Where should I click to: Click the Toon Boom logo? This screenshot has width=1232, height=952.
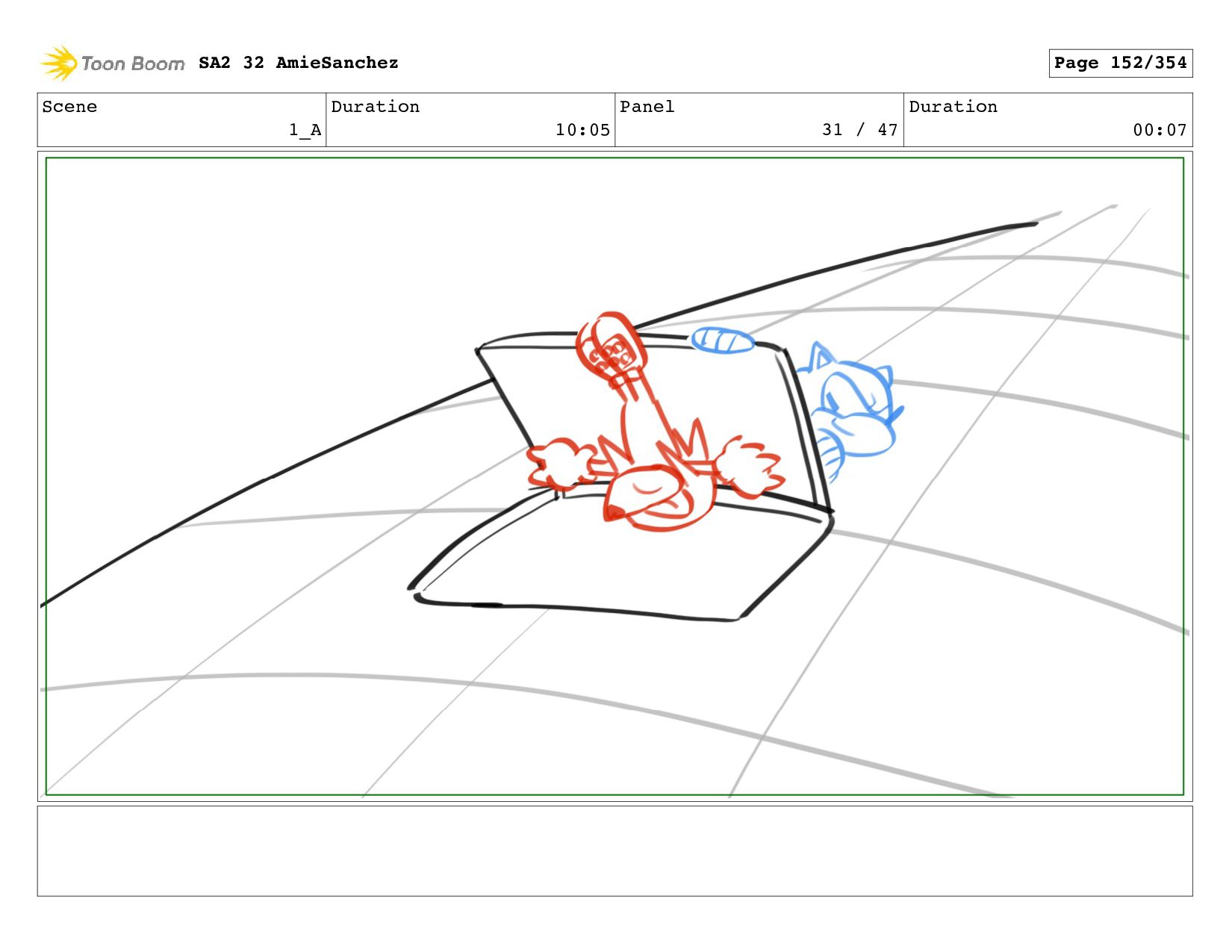click(112, 63)
